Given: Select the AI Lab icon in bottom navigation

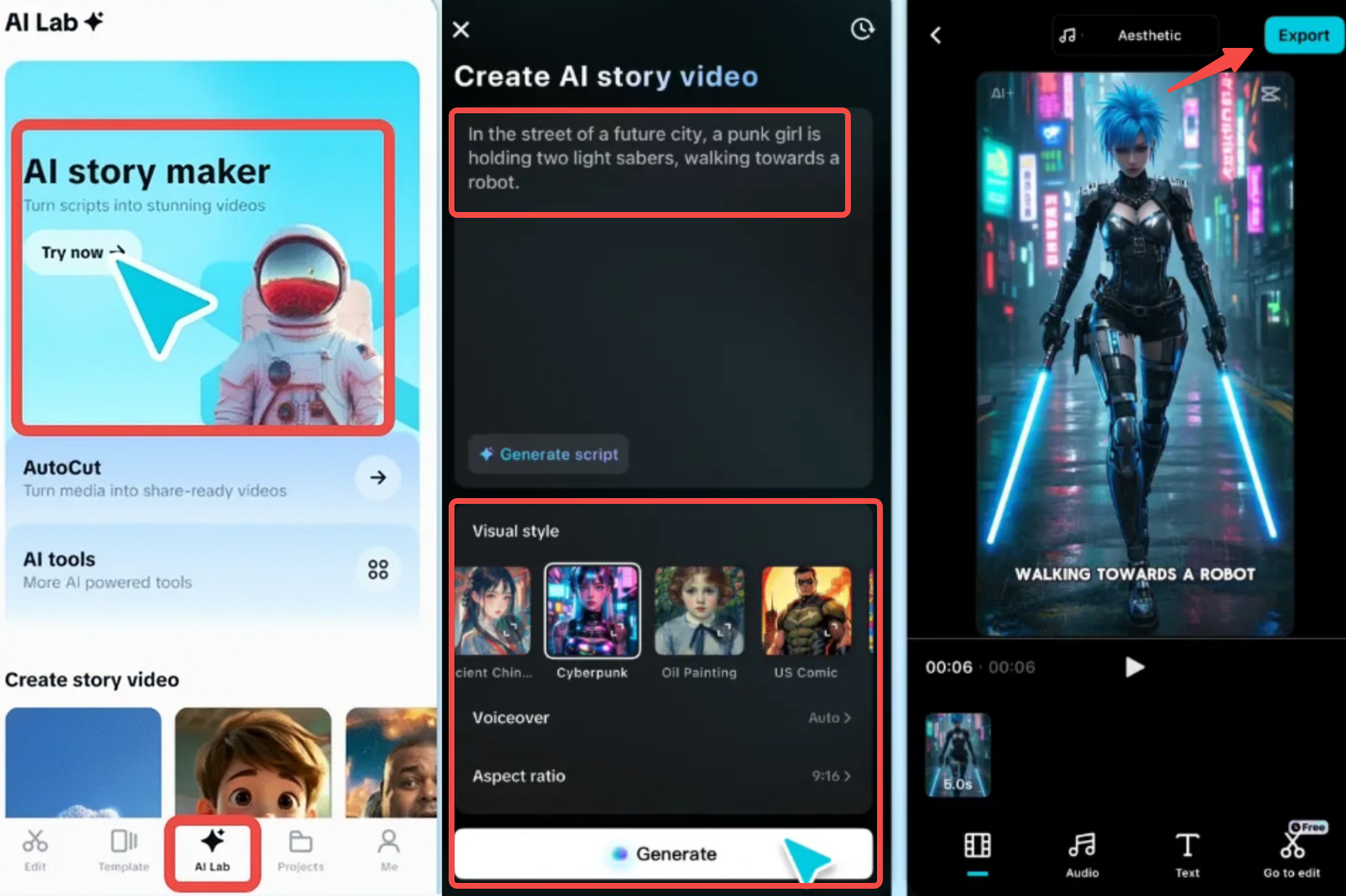Looking at the screenshot, I should [211, 852].
